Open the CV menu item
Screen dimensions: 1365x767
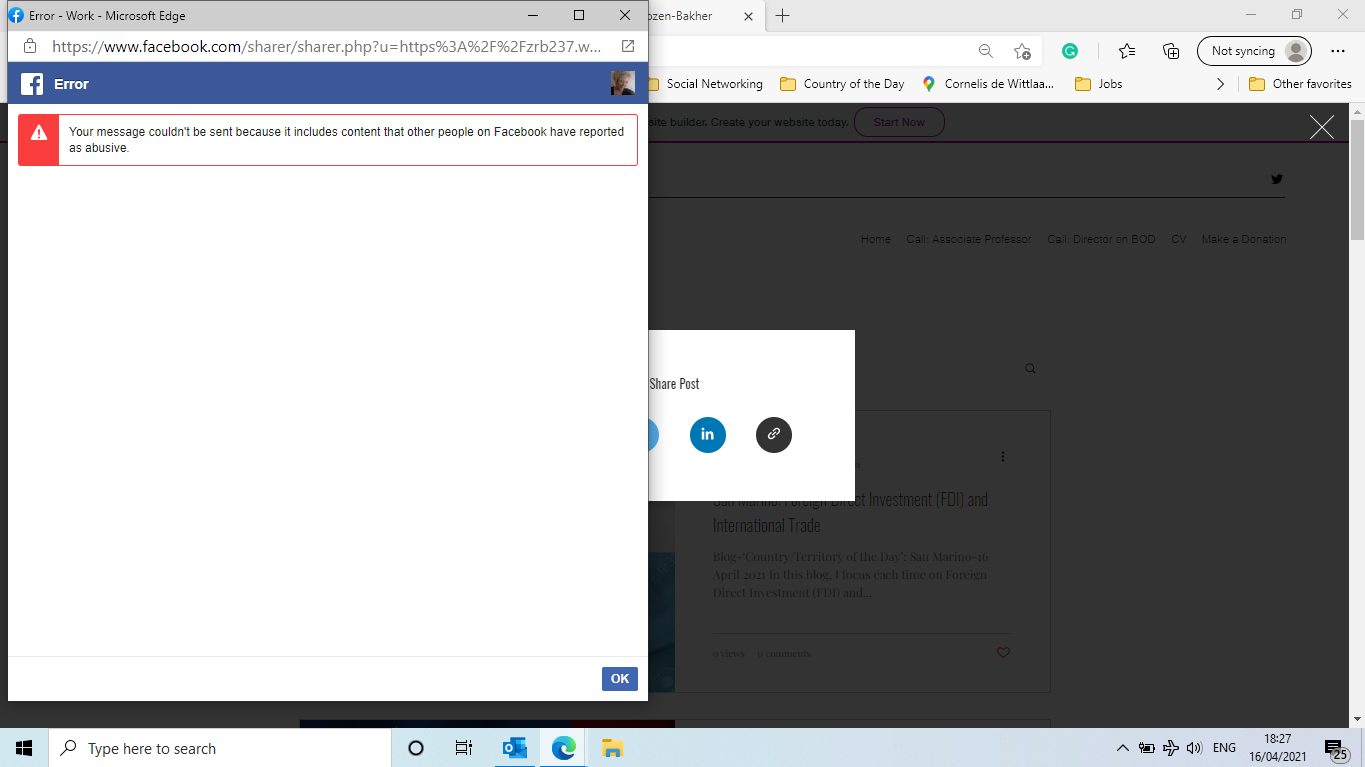point(1179,239)
